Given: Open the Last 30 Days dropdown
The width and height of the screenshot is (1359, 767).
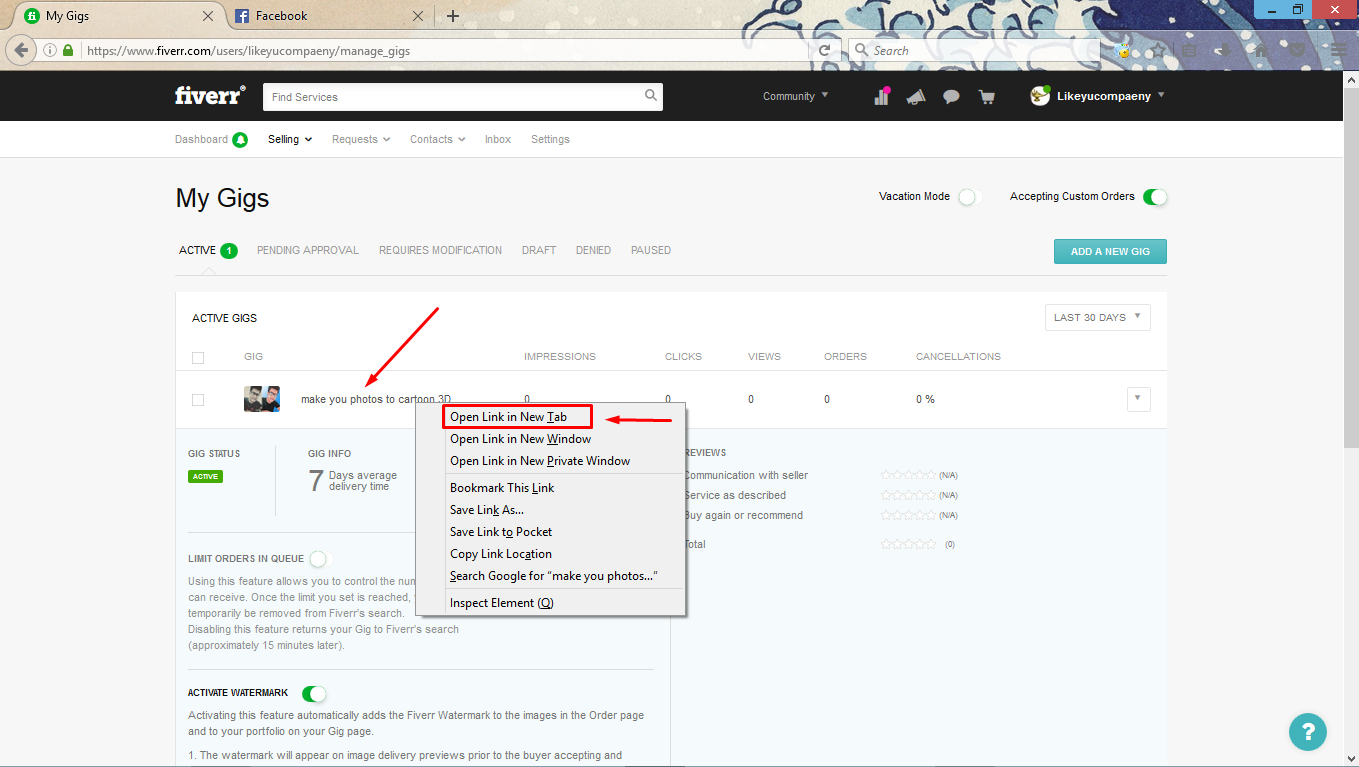Looking at the screenshot, I should coord(1098,318).
